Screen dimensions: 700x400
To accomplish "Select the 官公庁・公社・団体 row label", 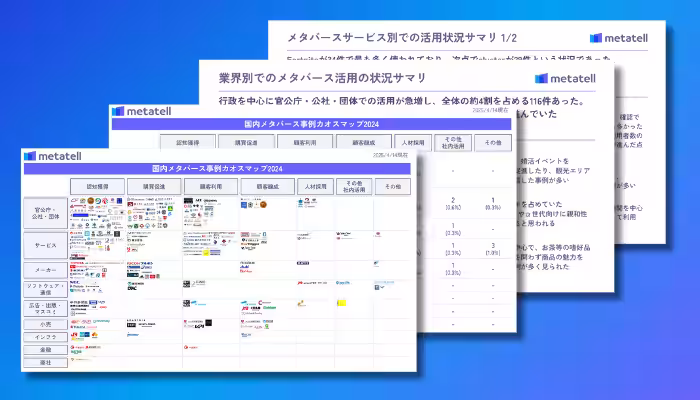I will (46, 213).
